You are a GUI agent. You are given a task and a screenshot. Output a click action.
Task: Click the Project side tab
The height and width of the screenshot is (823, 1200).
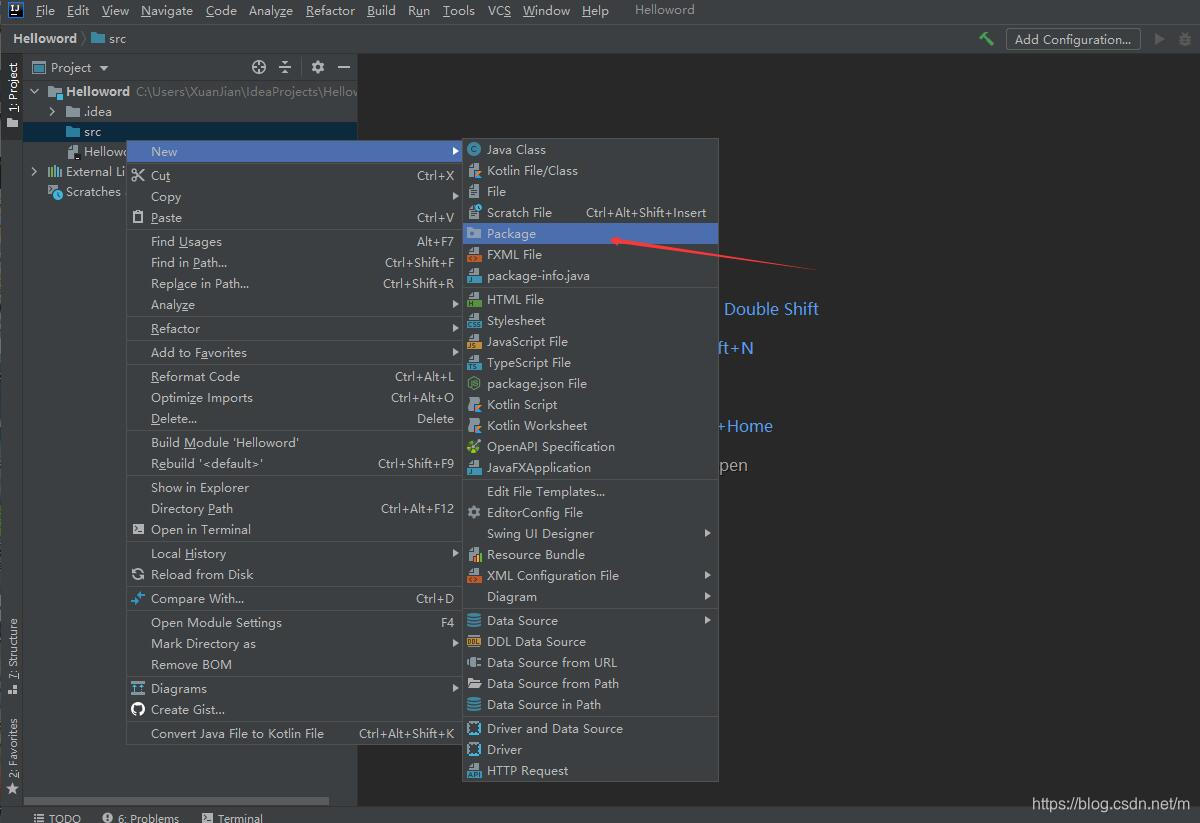click(13, 95)
